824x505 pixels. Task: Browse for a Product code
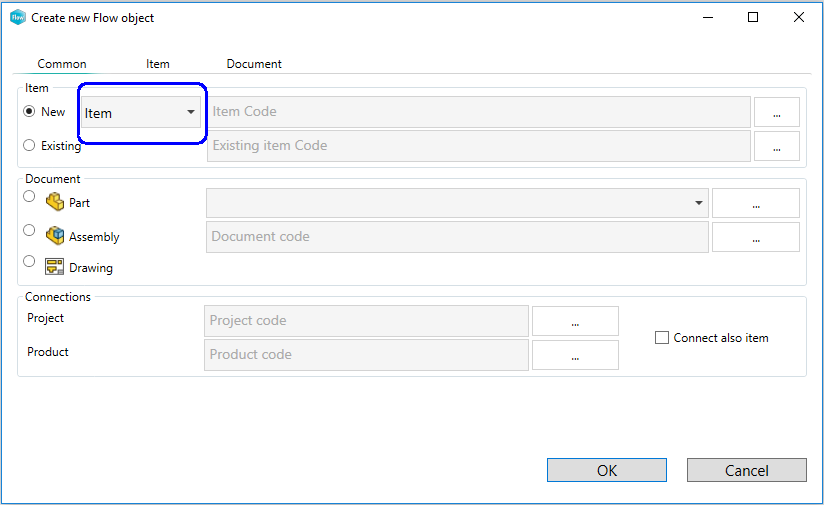[x=575, y=355]
